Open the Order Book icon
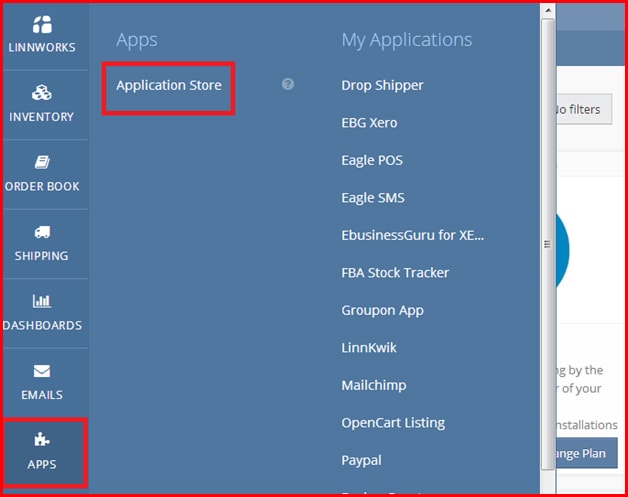 pos(42,162)
